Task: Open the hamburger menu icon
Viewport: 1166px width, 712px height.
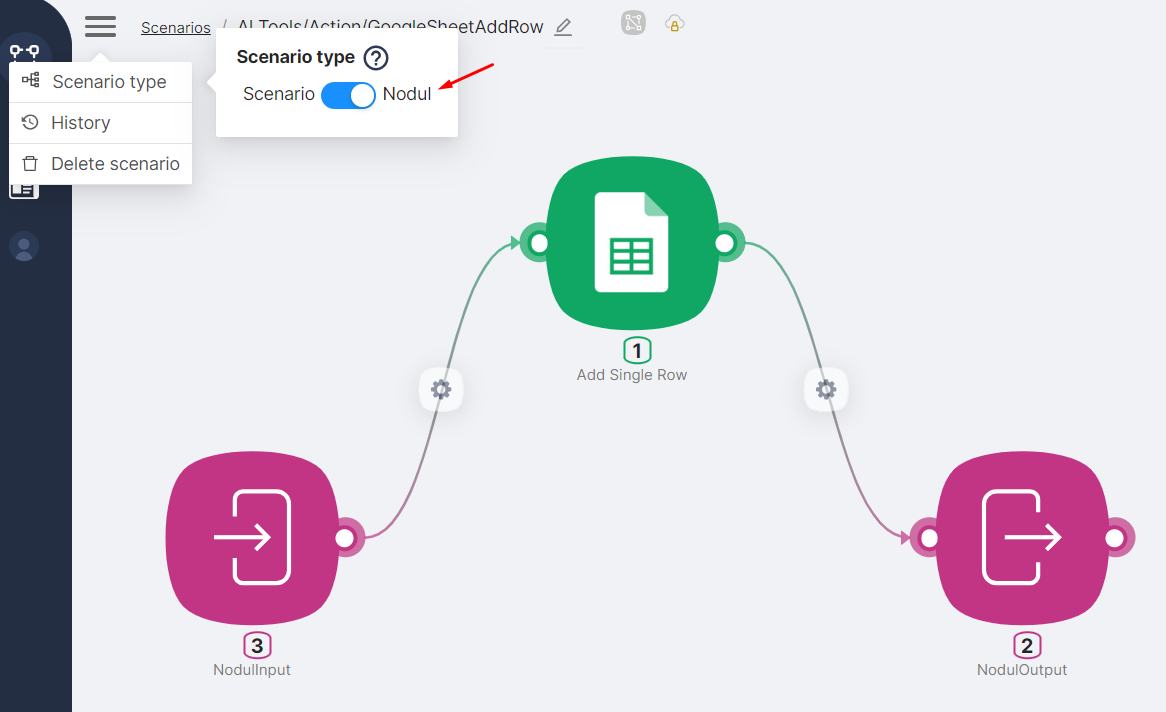Action: (x=100, y=26)
